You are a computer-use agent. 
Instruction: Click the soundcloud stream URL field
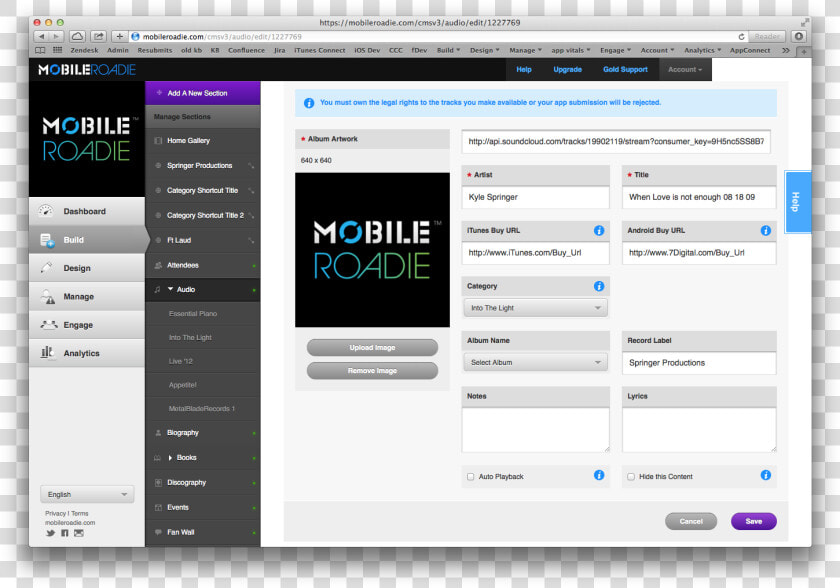tap(616, 141)
